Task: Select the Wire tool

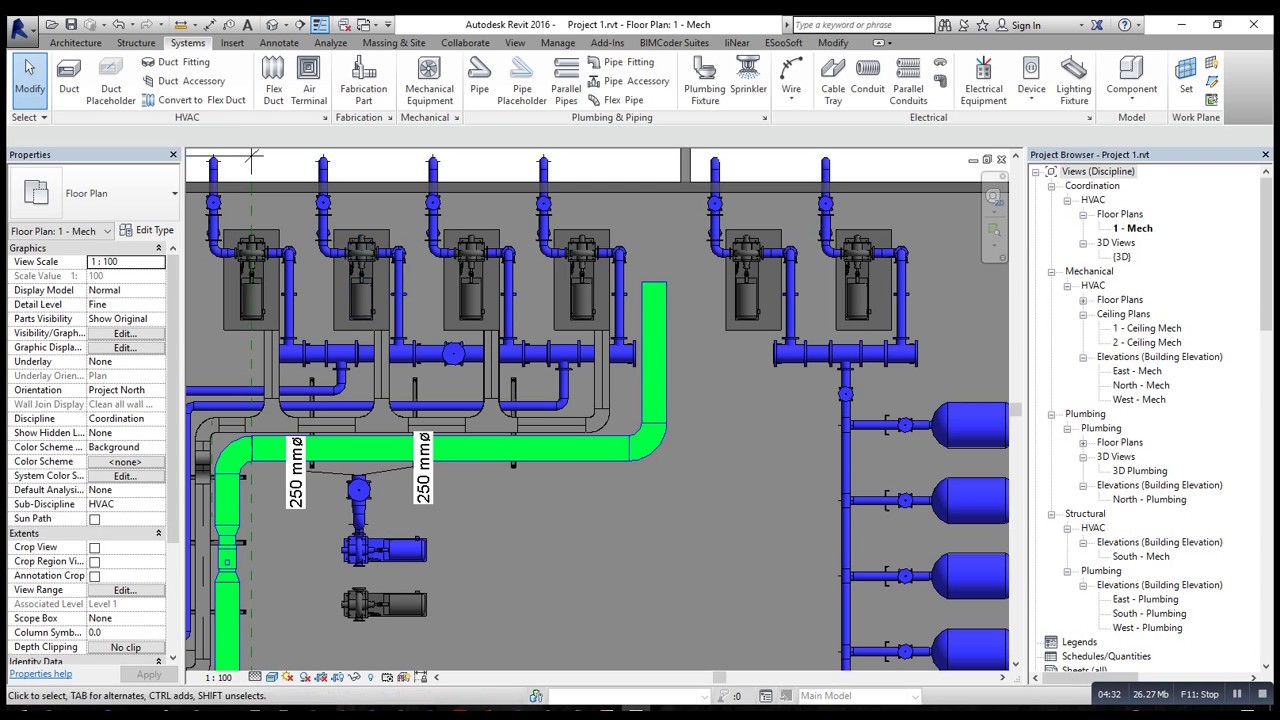Action: (791, 80)
